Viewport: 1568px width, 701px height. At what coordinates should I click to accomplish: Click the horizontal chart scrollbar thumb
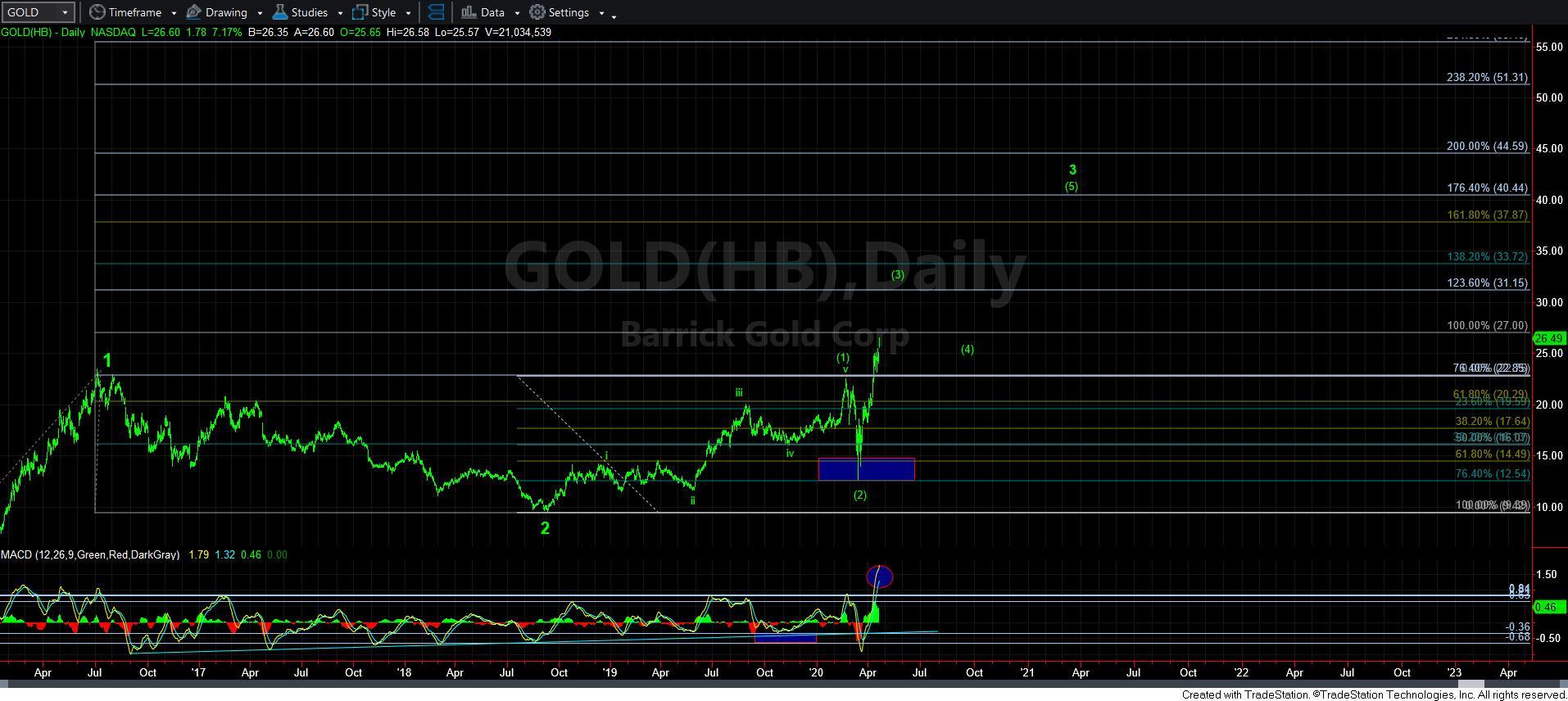tap(1471, 685)
